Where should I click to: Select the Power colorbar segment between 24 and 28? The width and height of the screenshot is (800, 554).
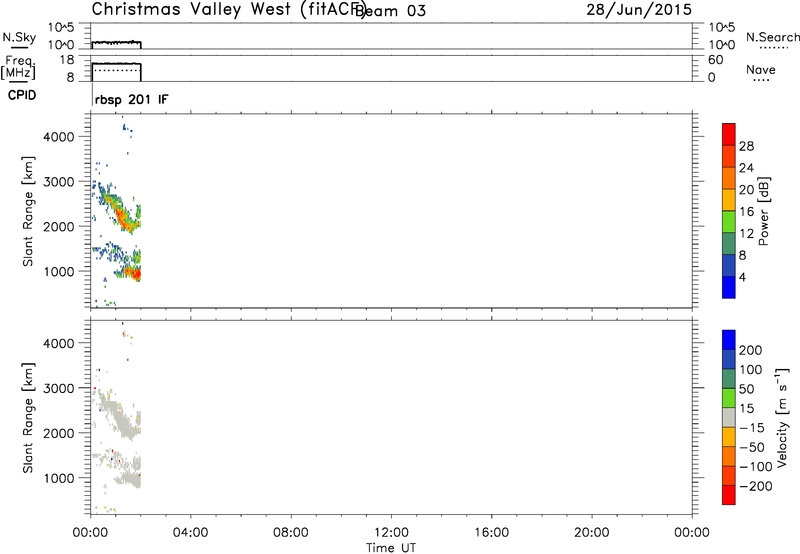click(x=729, y=157)
